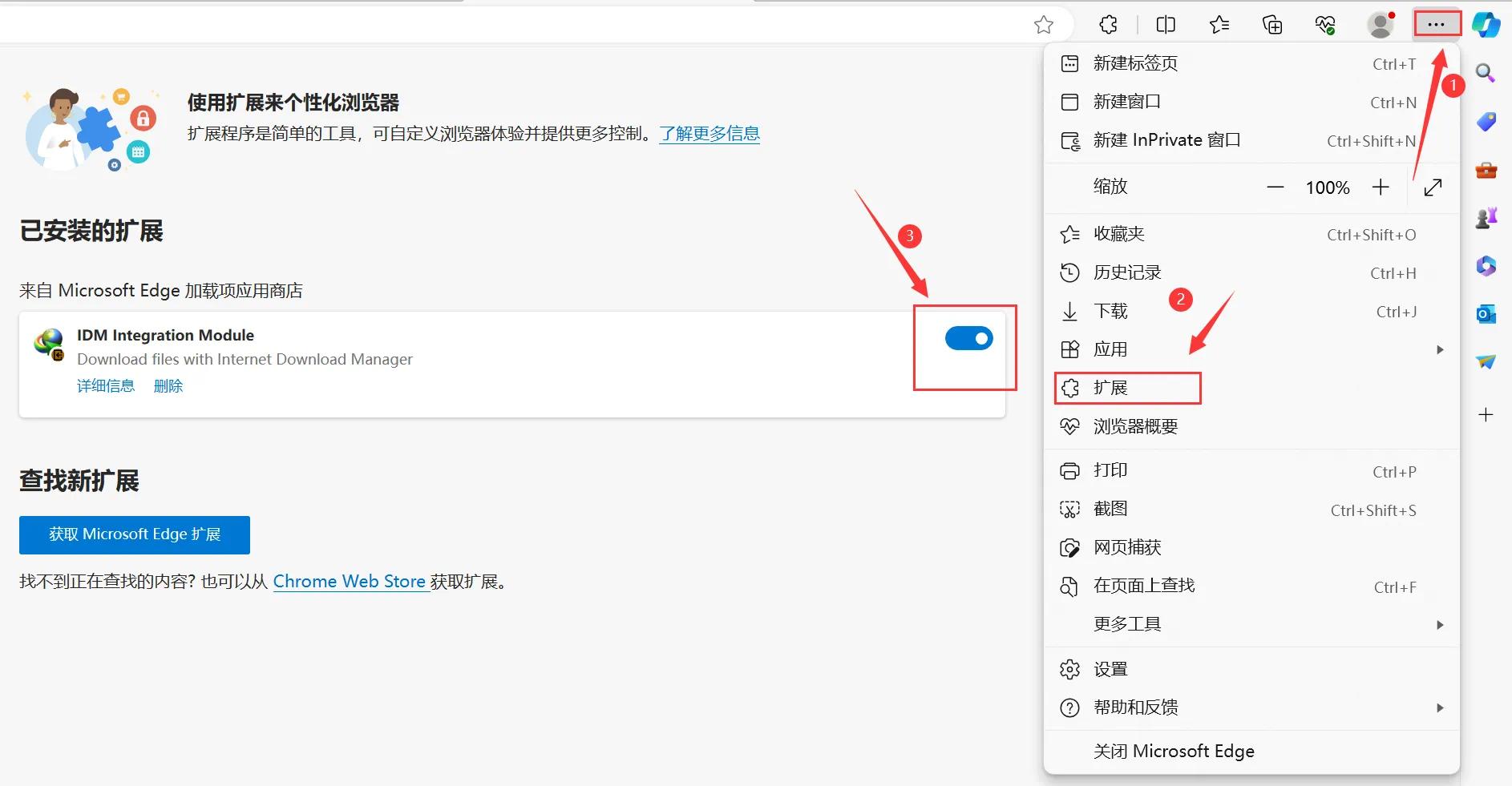Click the 查找新扩展 heading
Viewport: 1512px width, 786px height.
tap(79, 481)
